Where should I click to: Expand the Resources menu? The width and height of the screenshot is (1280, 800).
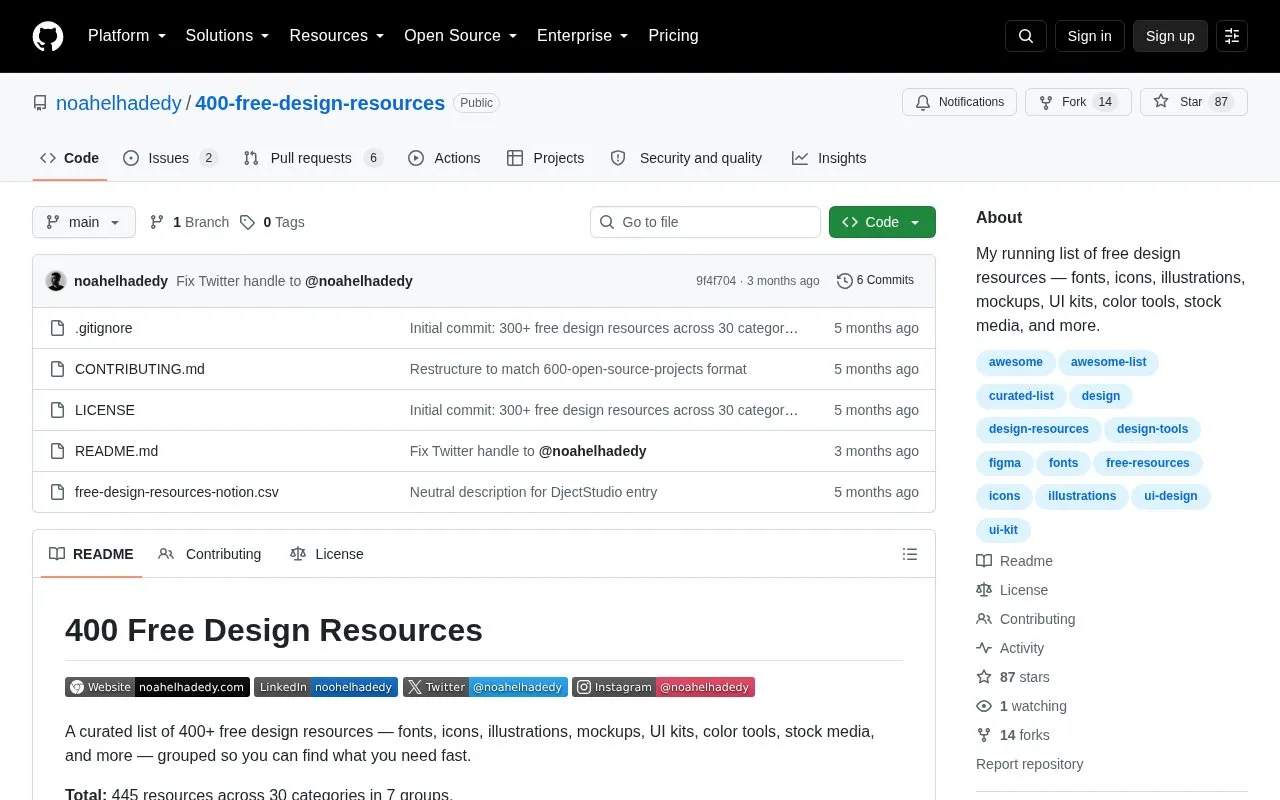coord(337,36)
